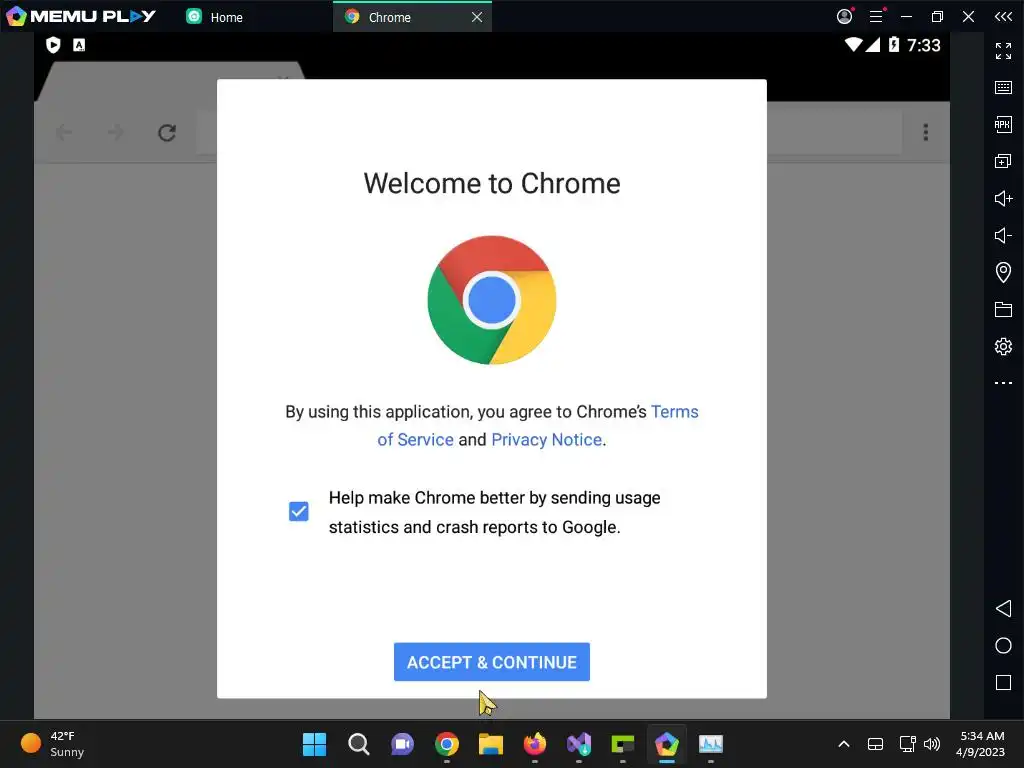
Task: Open the MEmu hamburger menu
Action: [x=876, y=16]
